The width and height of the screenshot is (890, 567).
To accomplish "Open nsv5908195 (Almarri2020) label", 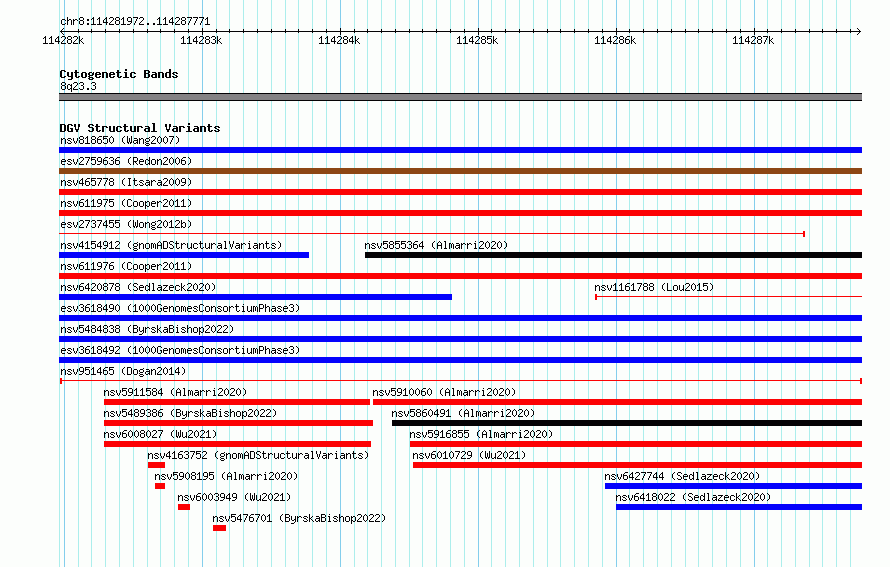I will coord(226,476).
